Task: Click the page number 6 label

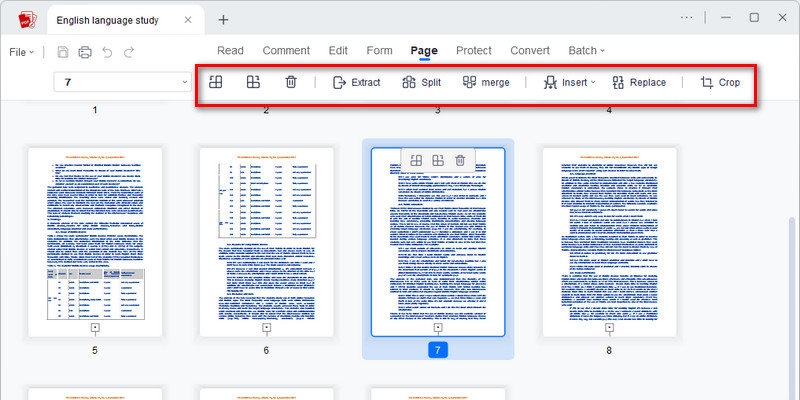Action: (266, 351)
